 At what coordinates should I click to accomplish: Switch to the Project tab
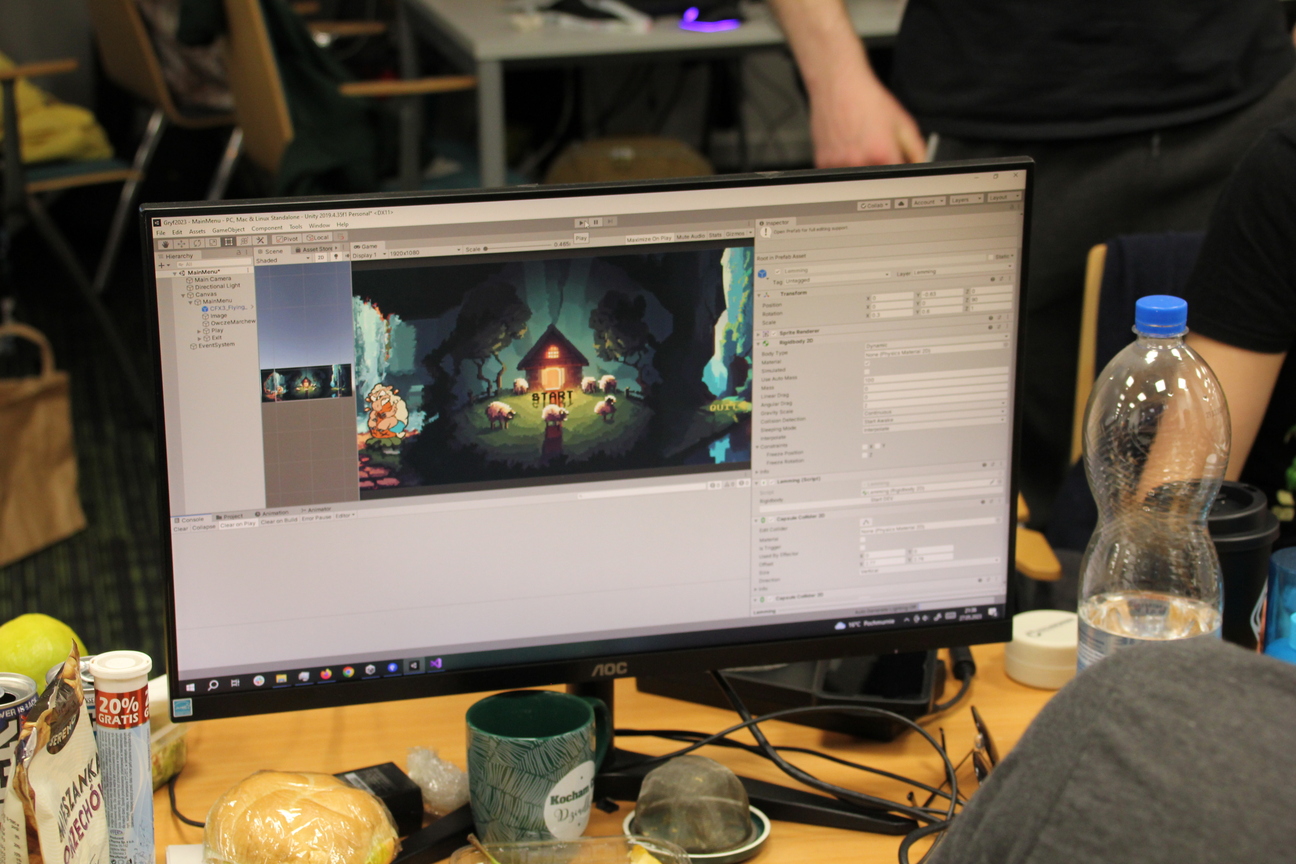229,516
